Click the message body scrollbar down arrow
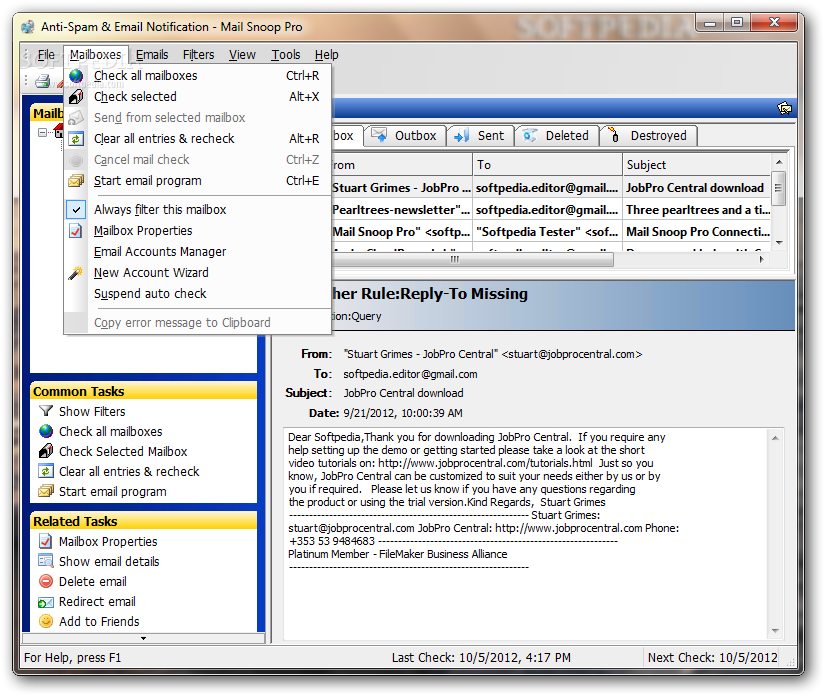Image resolution: width=825 pixels, height=696 pixels. (775, 630)
